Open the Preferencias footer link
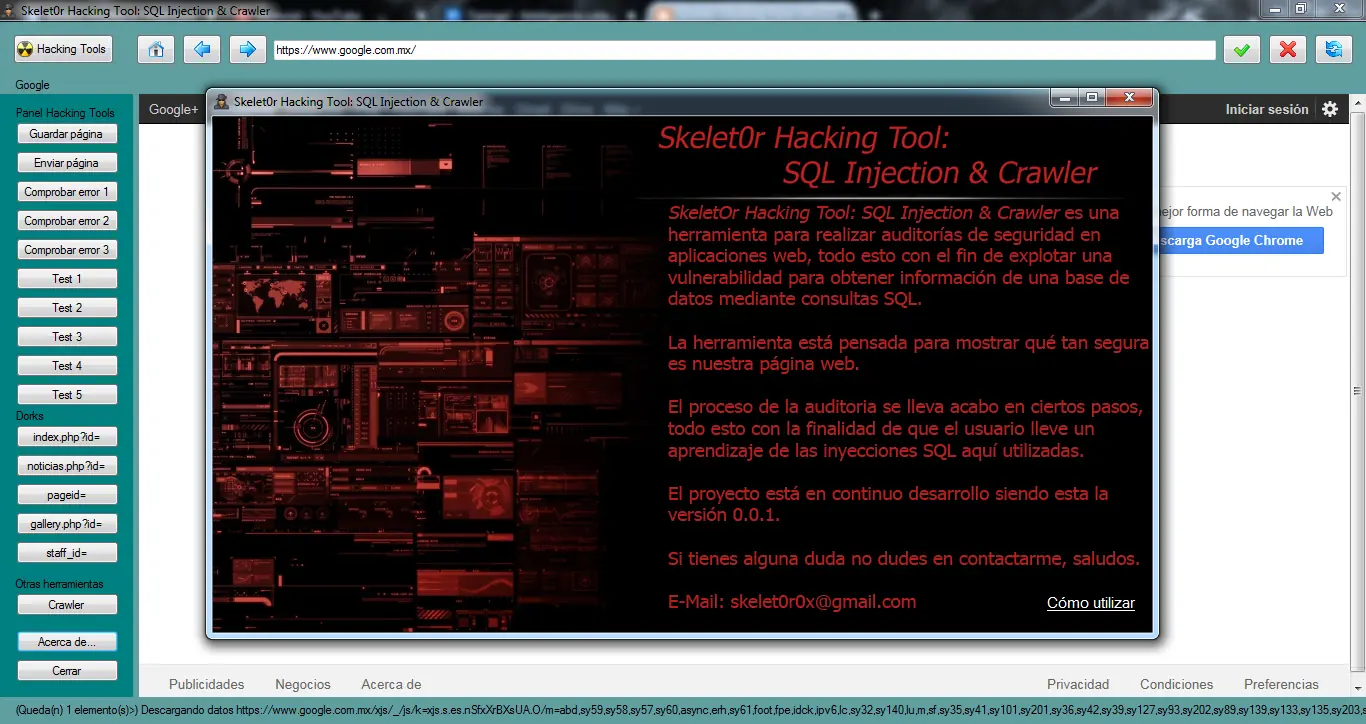Image resolution: width=1366 pixels, height=724 pixels. (x=1281, y=685)
